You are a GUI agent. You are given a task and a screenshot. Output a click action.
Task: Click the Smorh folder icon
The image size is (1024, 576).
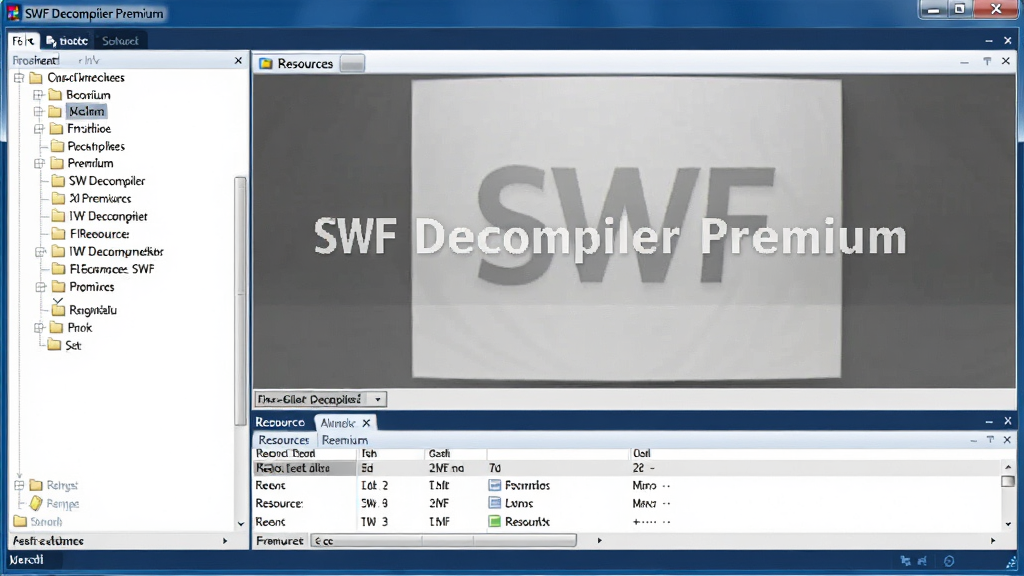pos(20,521)
